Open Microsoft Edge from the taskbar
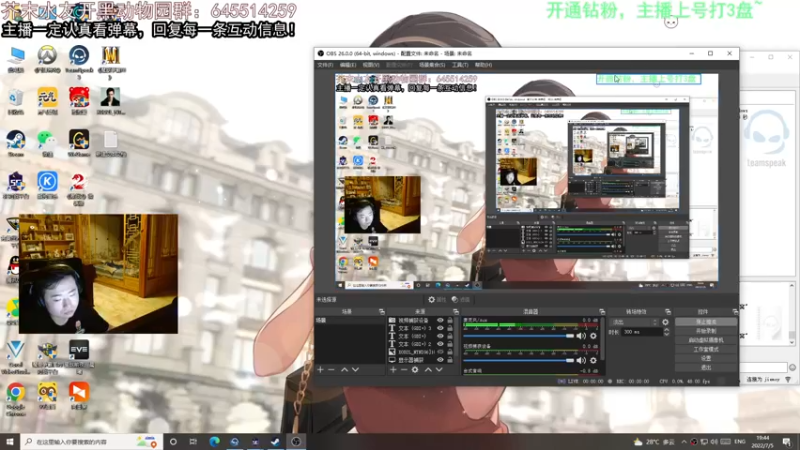This screenshot has height=450, width=800. [214, 441]
